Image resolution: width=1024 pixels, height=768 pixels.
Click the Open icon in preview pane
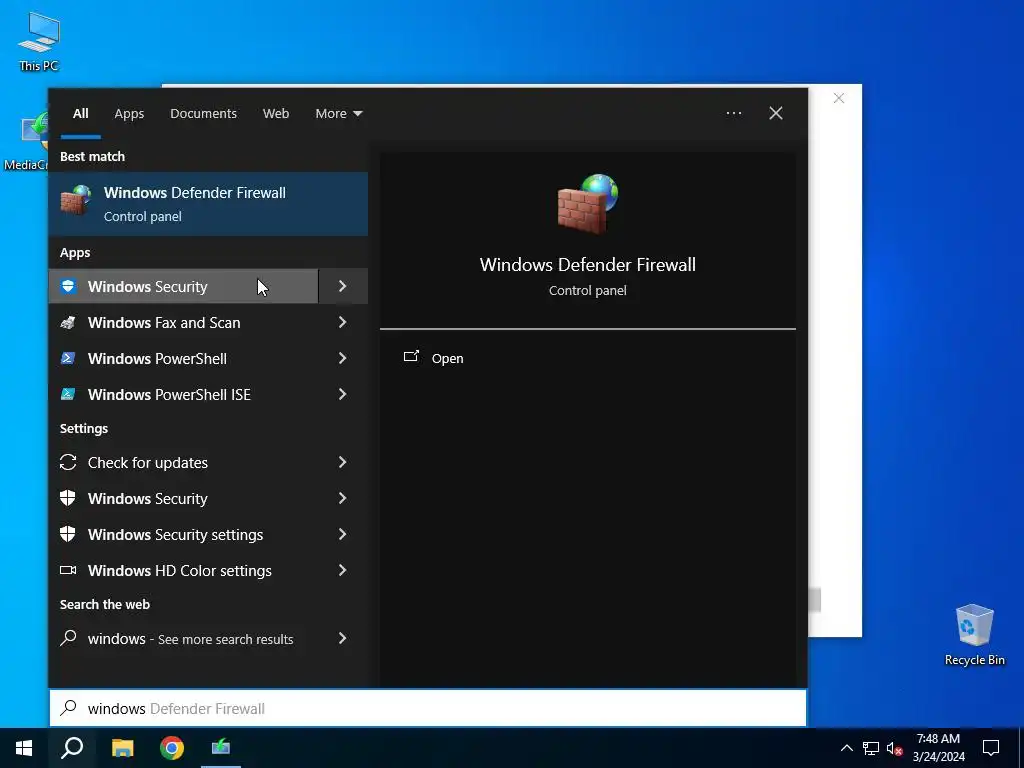411,357
